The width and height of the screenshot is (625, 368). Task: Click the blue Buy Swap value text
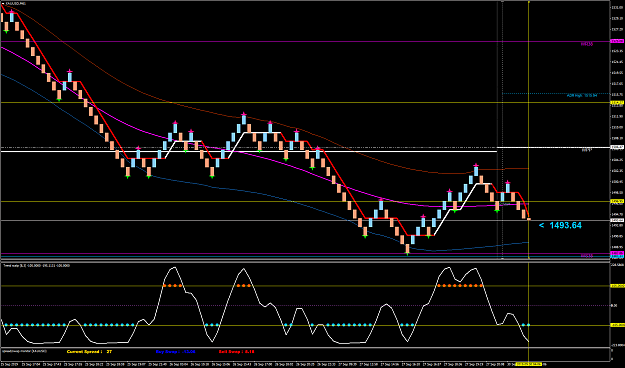175,352
